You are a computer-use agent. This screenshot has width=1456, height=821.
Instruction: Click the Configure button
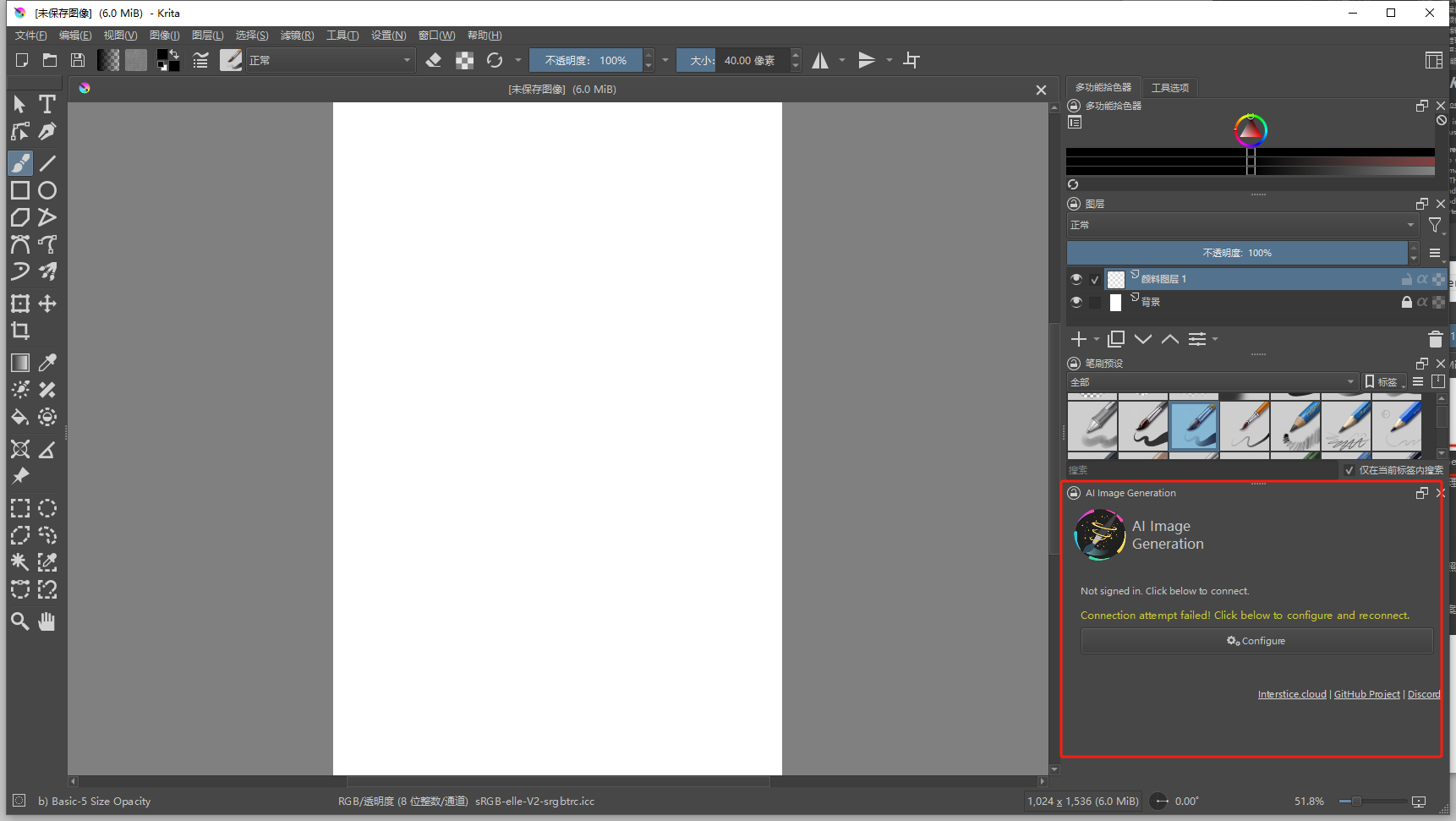(1256, 641)
